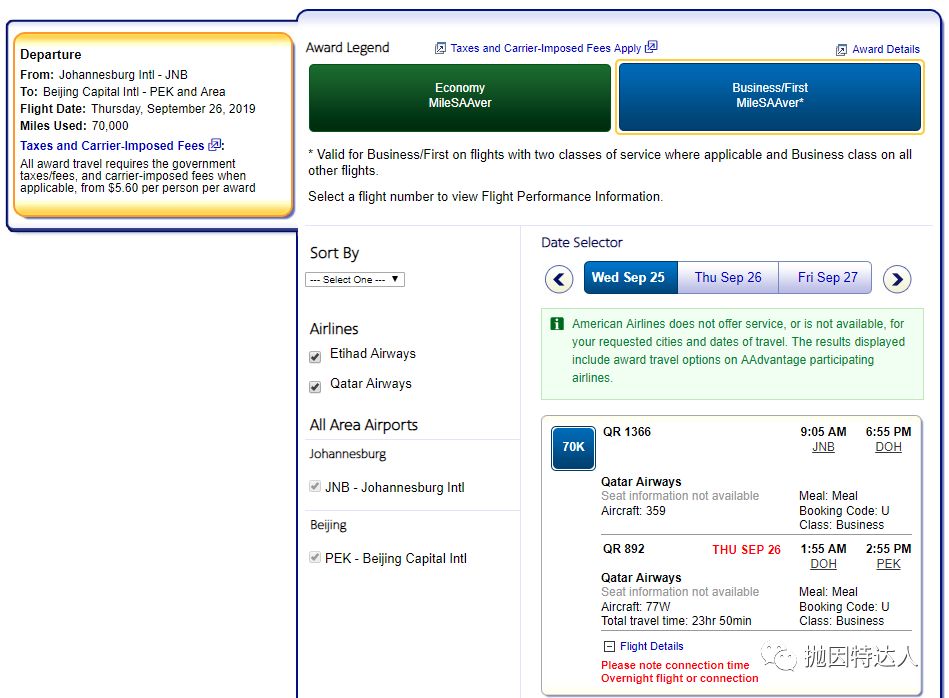Click 'Miles Used: 70,000' text
This screenshot has width=949, height=698.
pyautogui.click(x=74, y=126)
